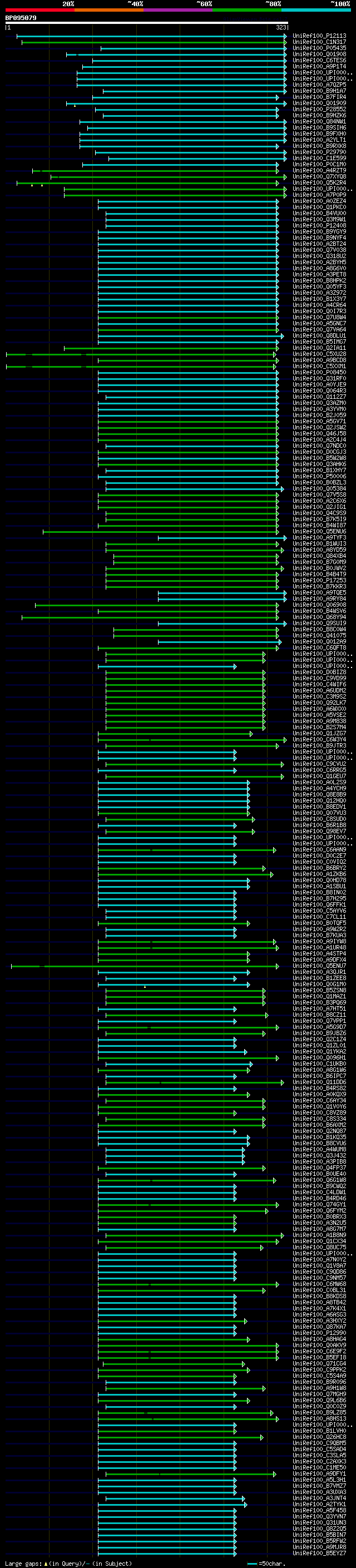Select the UniRef100_A7P0P9 label

(x=319, y=195)
